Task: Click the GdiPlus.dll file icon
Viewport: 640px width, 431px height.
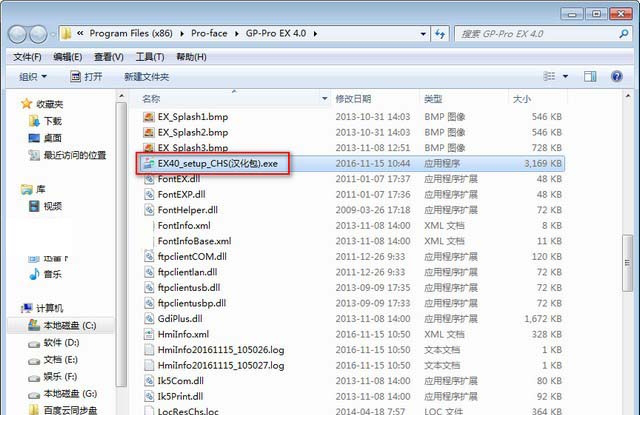Action: [x=149, y=318]
